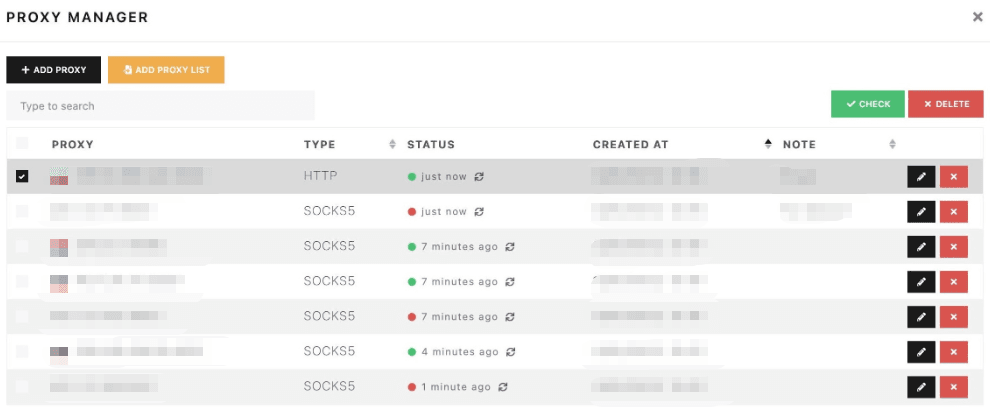Click the Status column header
The height and width of the screenshot is (414, 990).
coord(431,144)
